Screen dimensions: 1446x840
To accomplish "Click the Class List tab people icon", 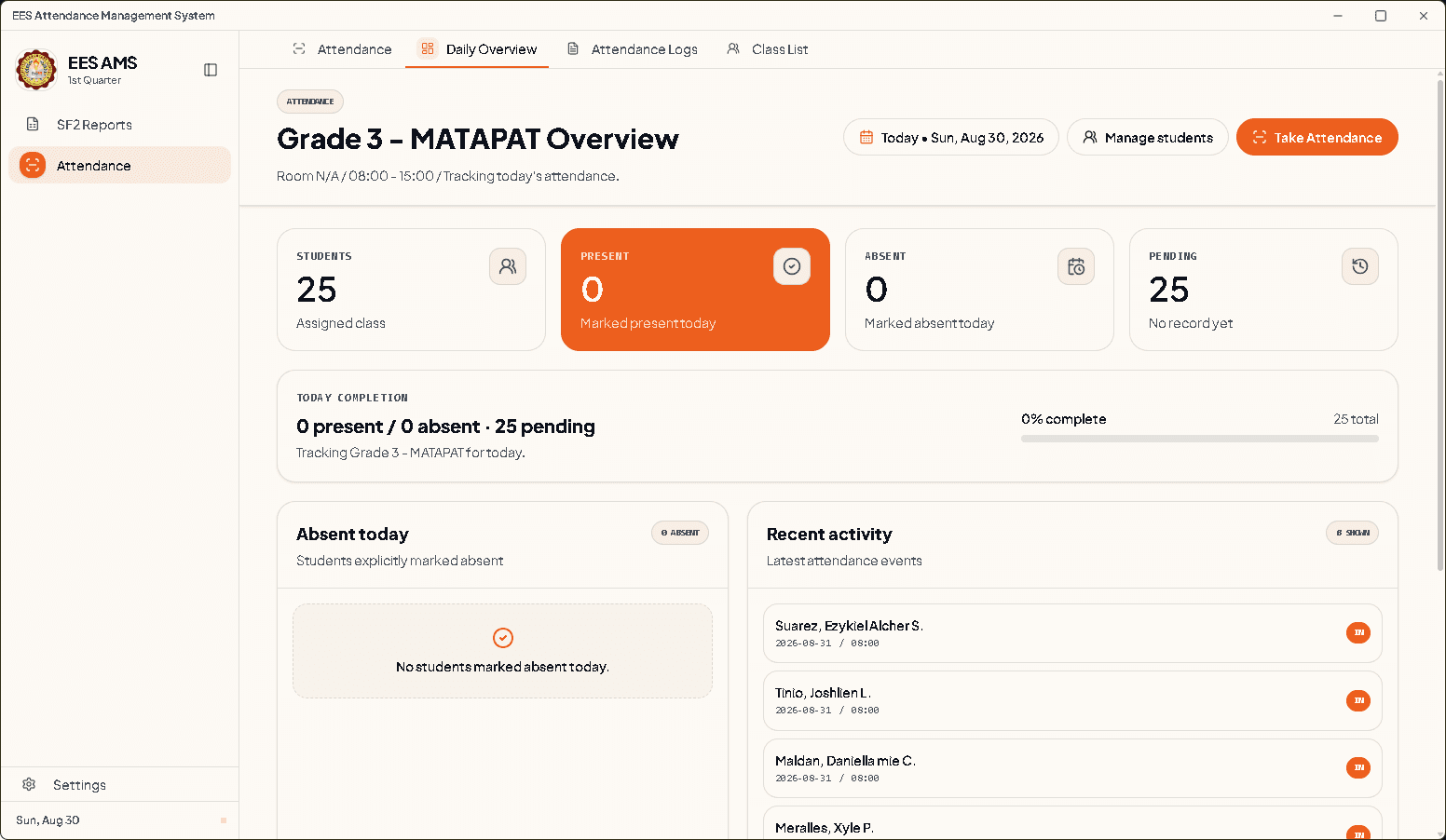I will [733, 48].
